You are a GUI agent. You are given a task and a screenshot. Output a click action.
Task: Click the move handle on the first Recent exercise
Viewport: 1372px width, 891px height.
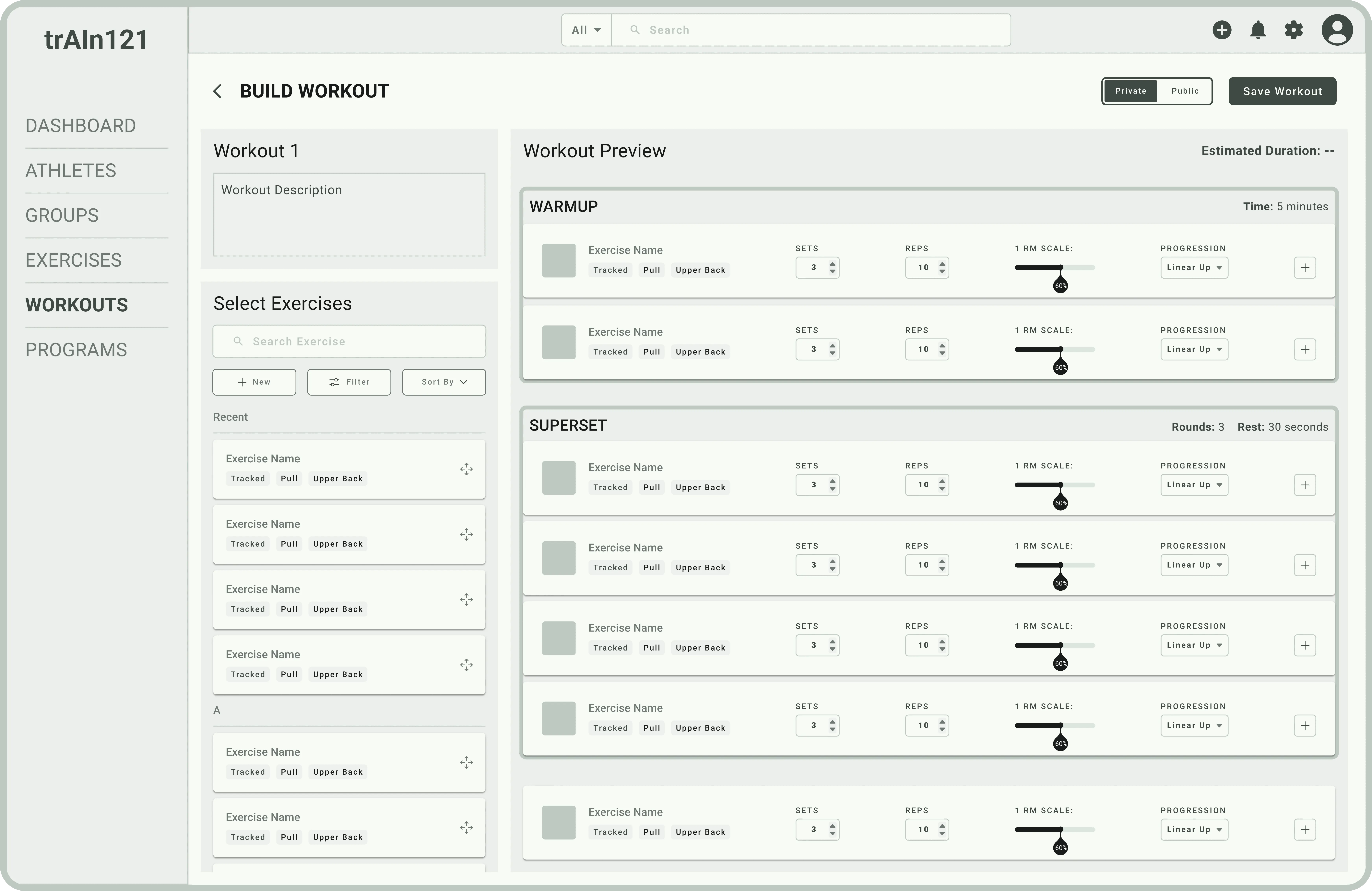point(466,469)
